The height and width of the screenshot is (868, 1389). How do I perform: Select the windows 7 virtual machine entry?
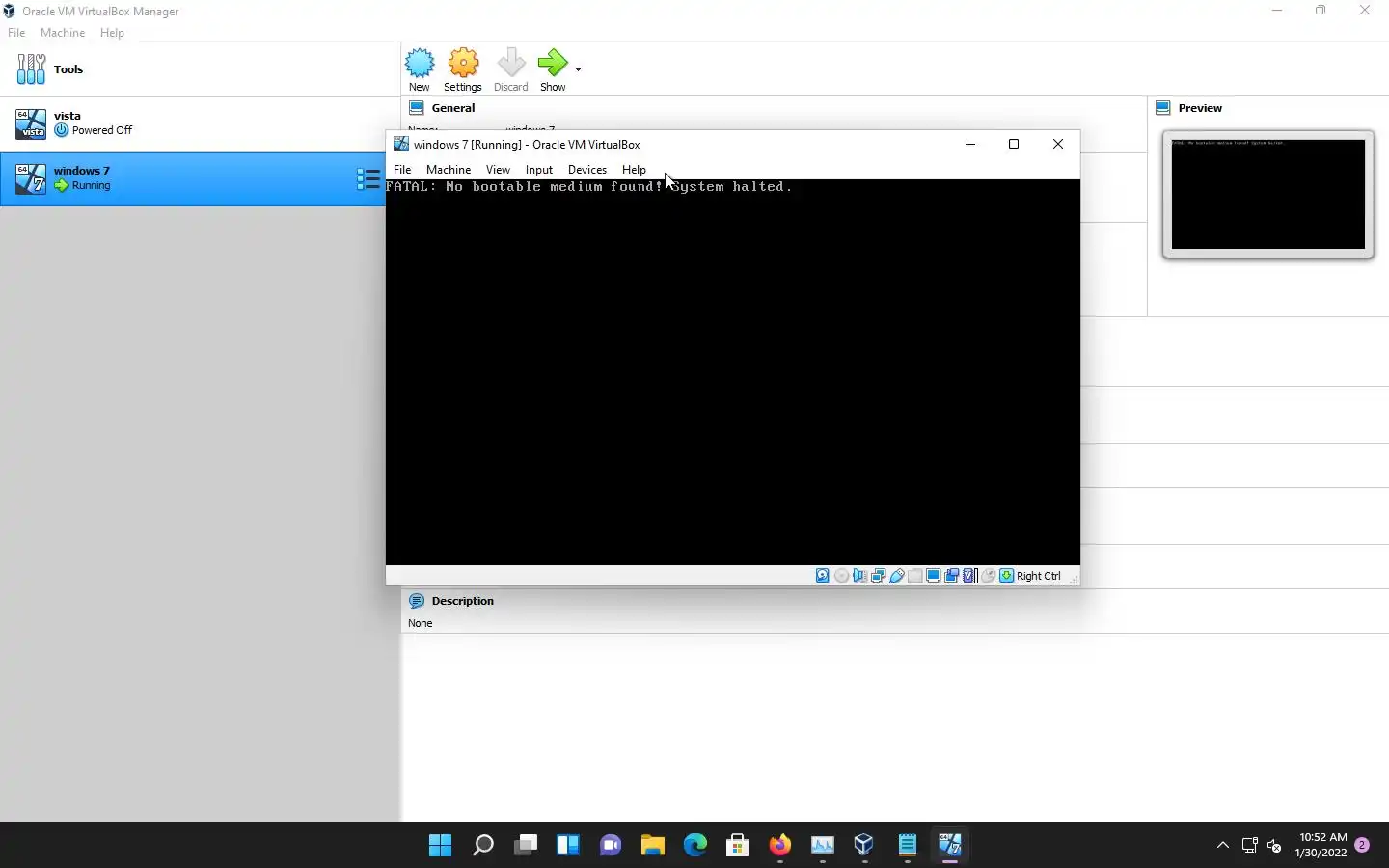click(x=193, y=178)
